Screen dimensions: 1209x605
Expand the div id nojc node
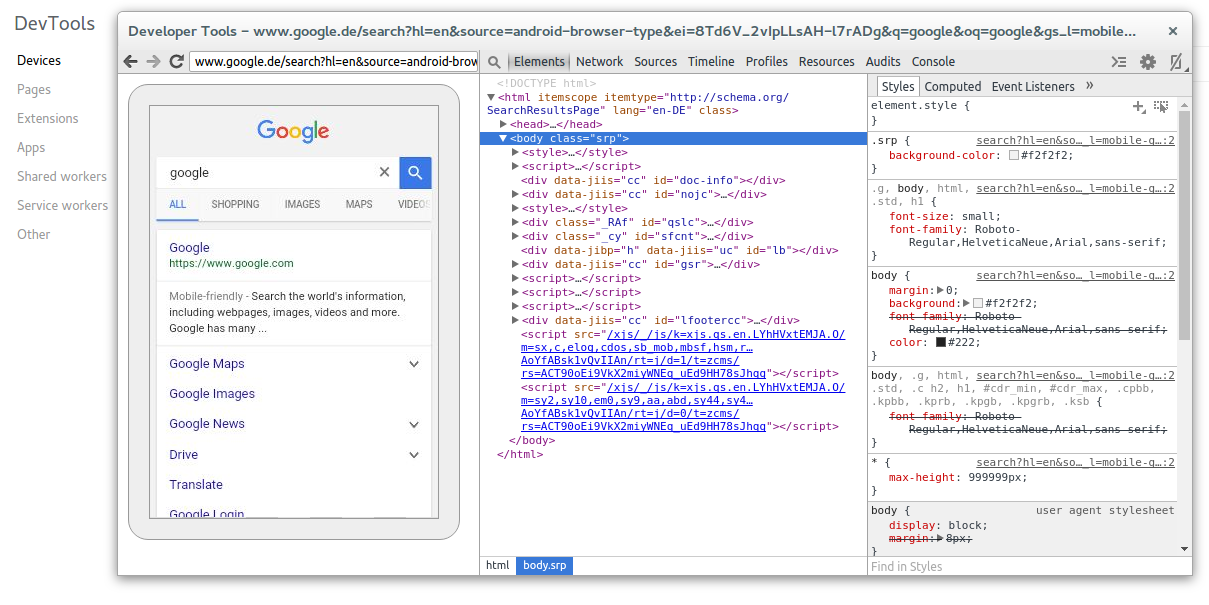[515, 195]
